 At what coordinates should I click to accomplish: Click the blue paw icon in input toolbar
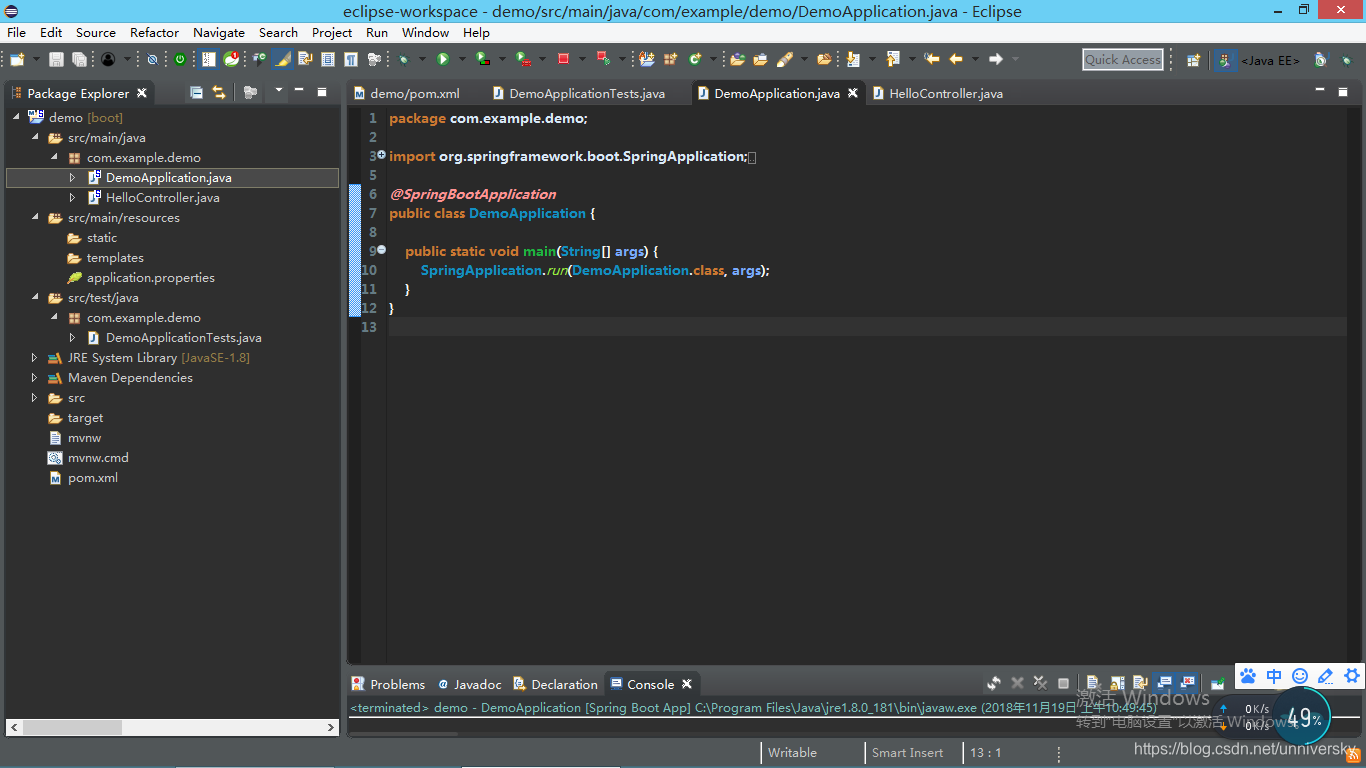1248,676
